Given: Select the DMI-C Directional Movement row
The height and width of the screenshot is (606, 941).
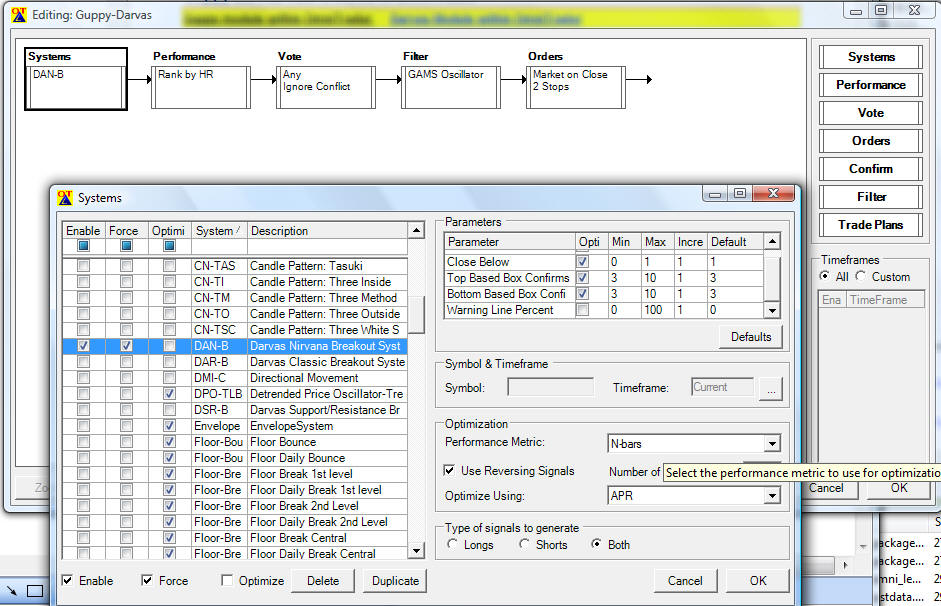Looking at the screenshot, I should coord(235,378).
